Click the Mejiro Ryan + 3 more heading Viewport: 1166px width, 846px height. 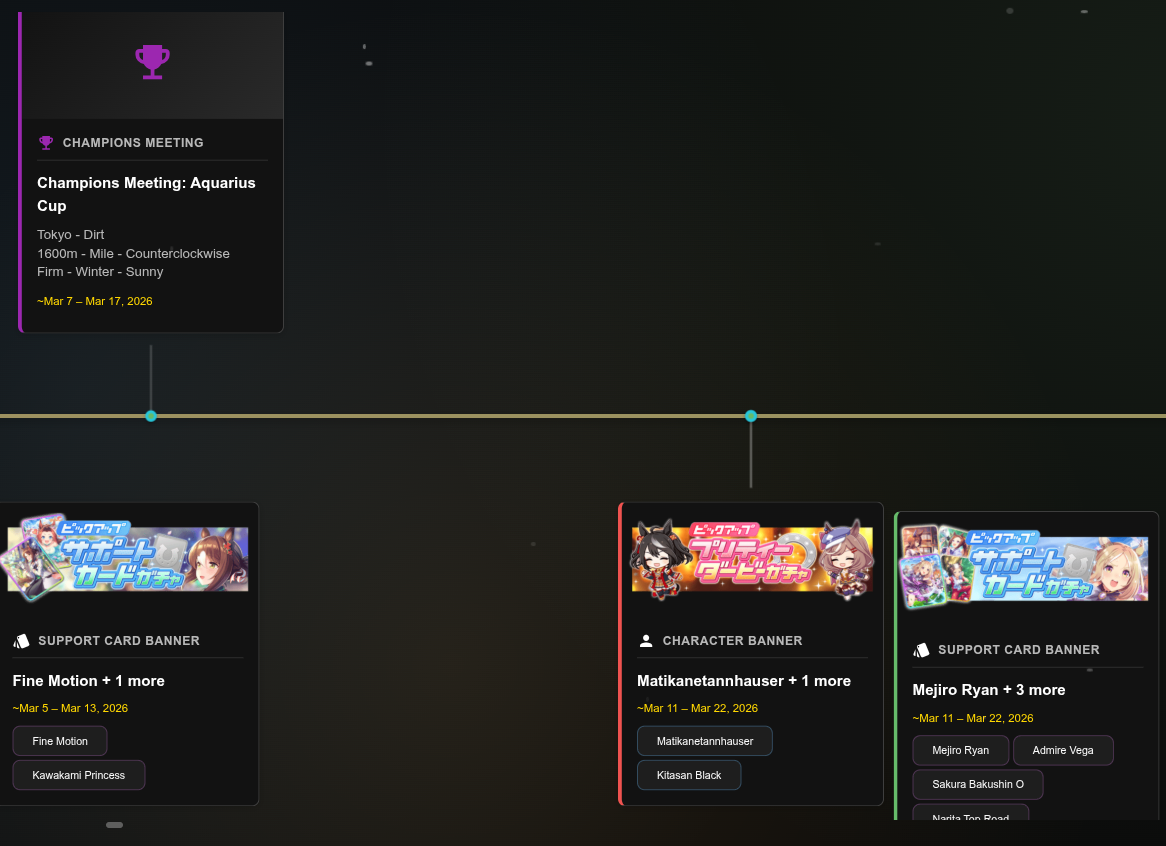coord(988,690)
